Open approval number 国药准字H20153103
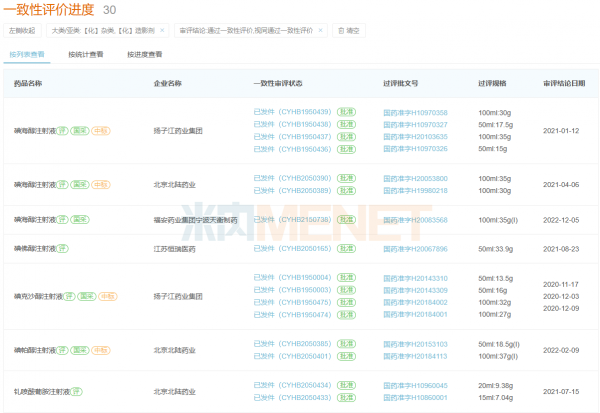 pyautogui.click(x=415, y=344)
